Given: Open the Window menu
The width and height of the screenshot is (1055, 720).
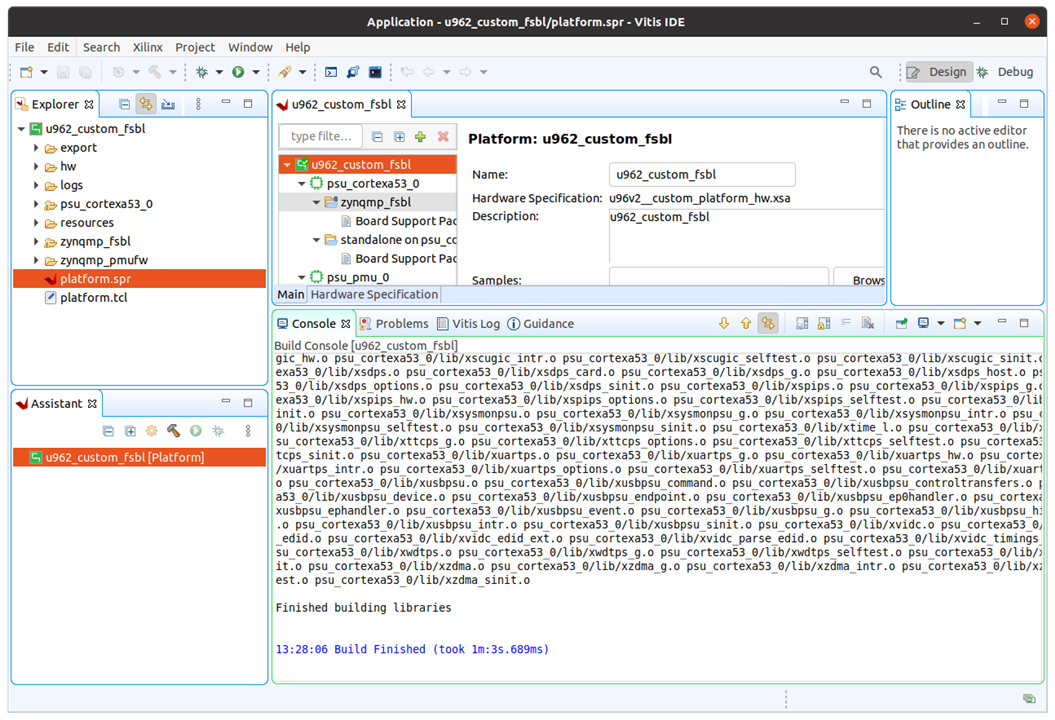Looking at the screenshot, I should click(x=250, y=47).
